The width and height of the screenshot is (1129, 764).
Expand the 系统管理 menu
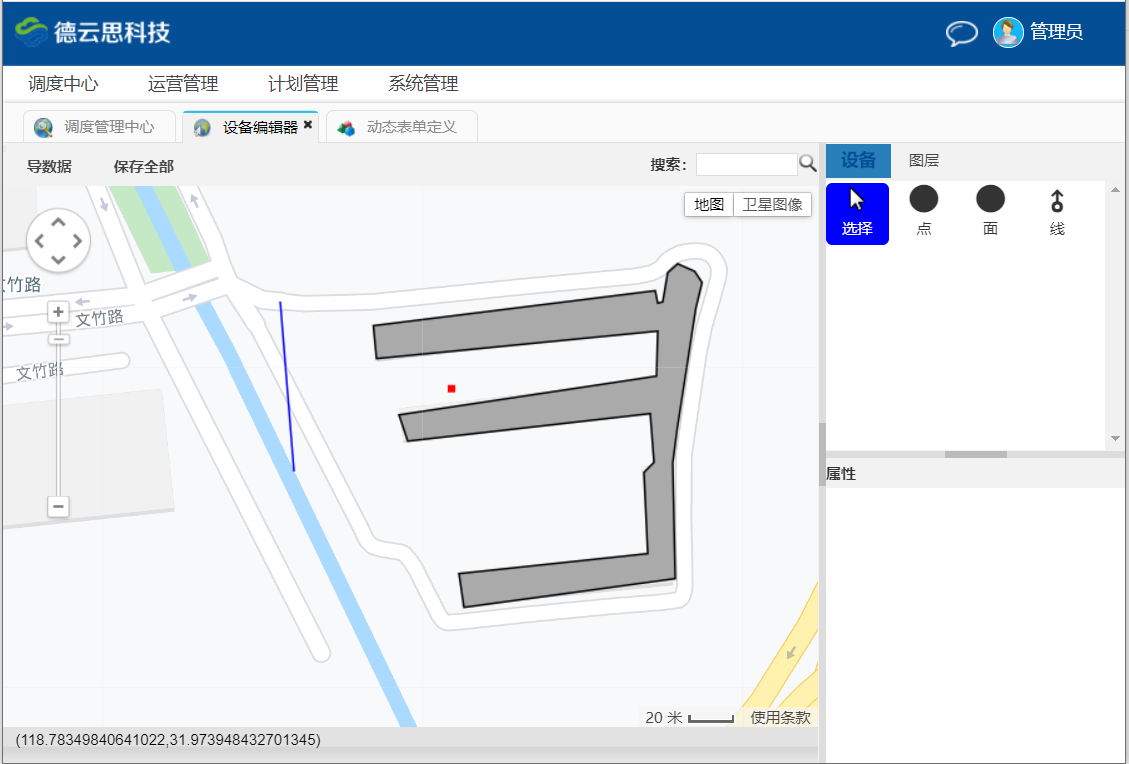tap(423, 84)
